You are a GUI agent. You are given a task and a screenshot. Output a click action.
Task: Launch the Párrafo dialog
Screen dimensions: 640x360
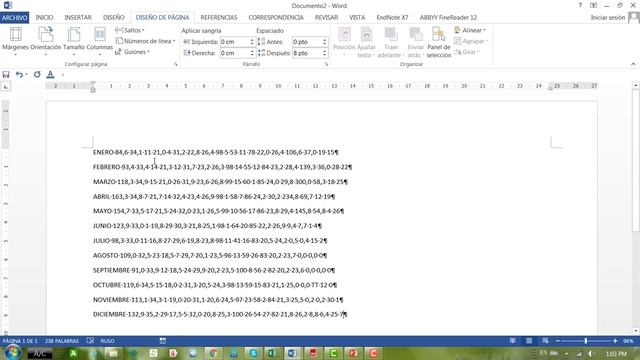coord(326,64)
